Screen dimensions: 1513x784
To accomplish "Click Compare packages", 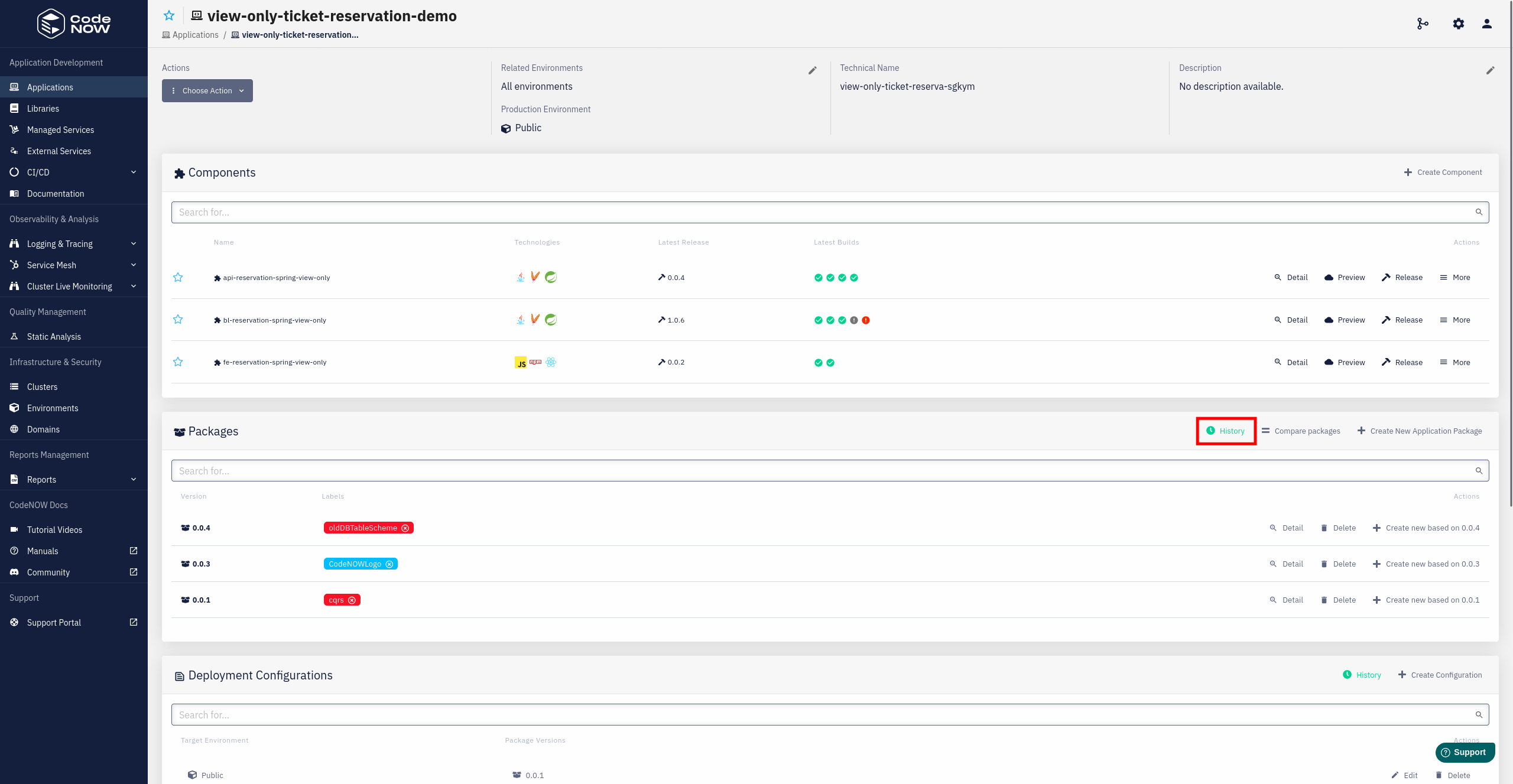I will pos(1301,431).
